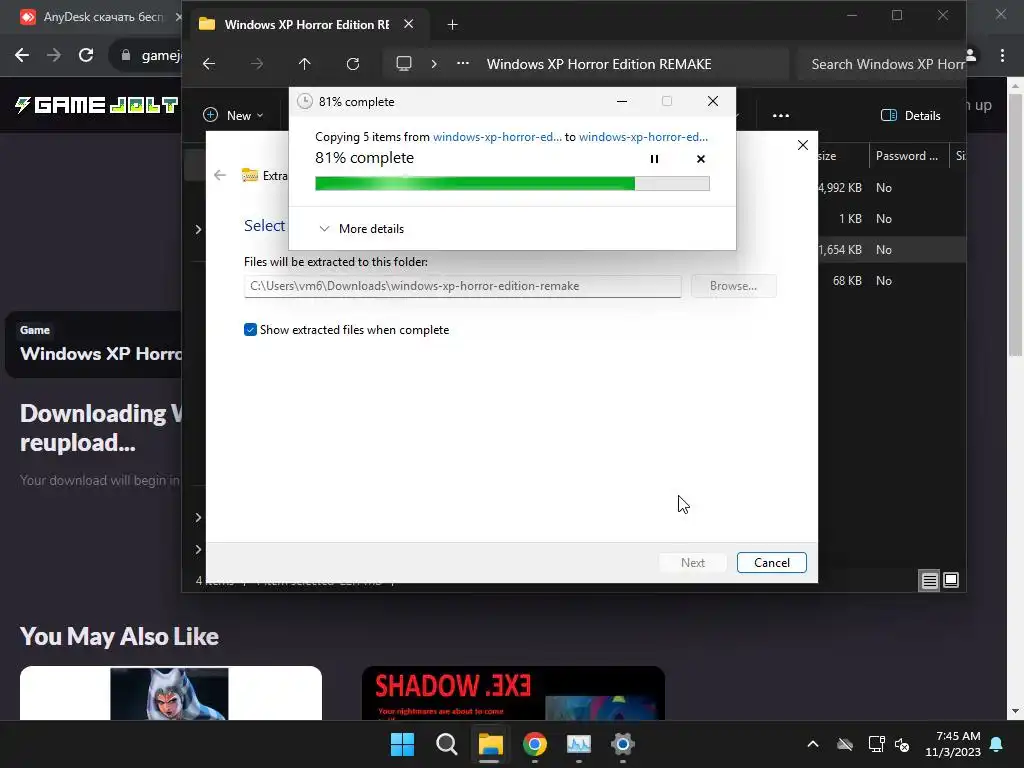Open the Windows Start menu

coord(402,744)
